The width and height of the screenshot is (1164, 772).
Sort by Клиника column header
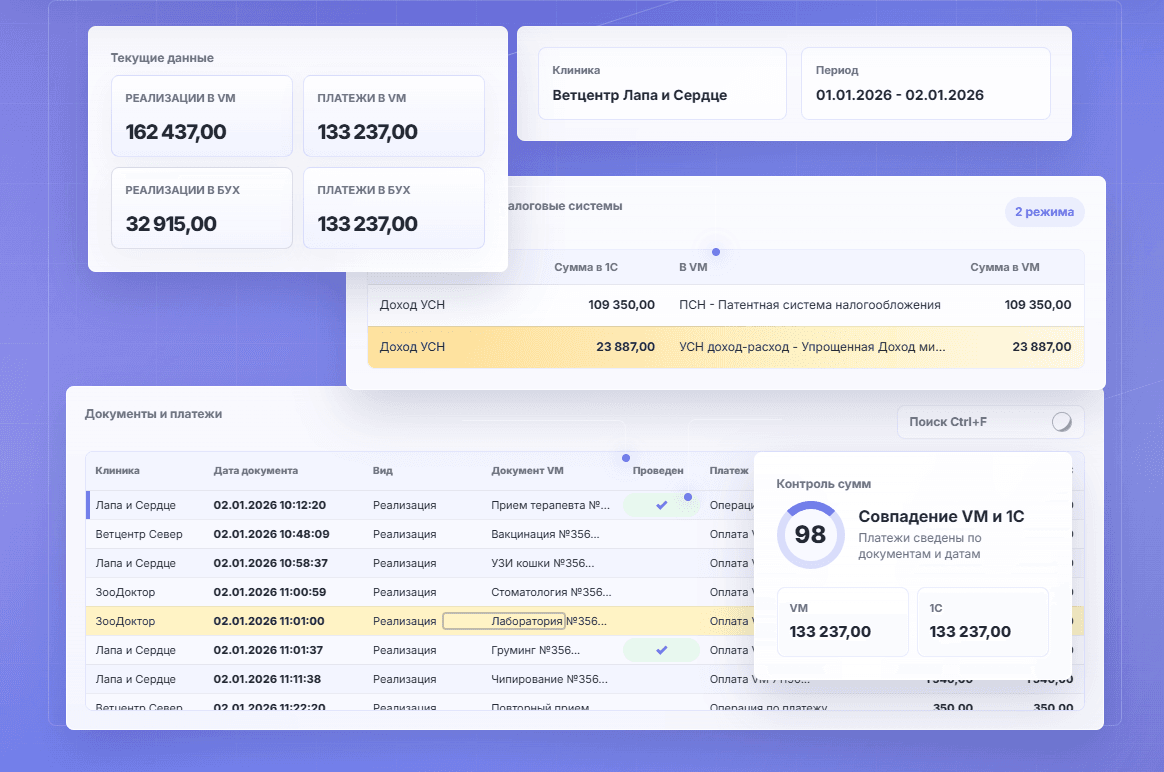tap(117, 471)
